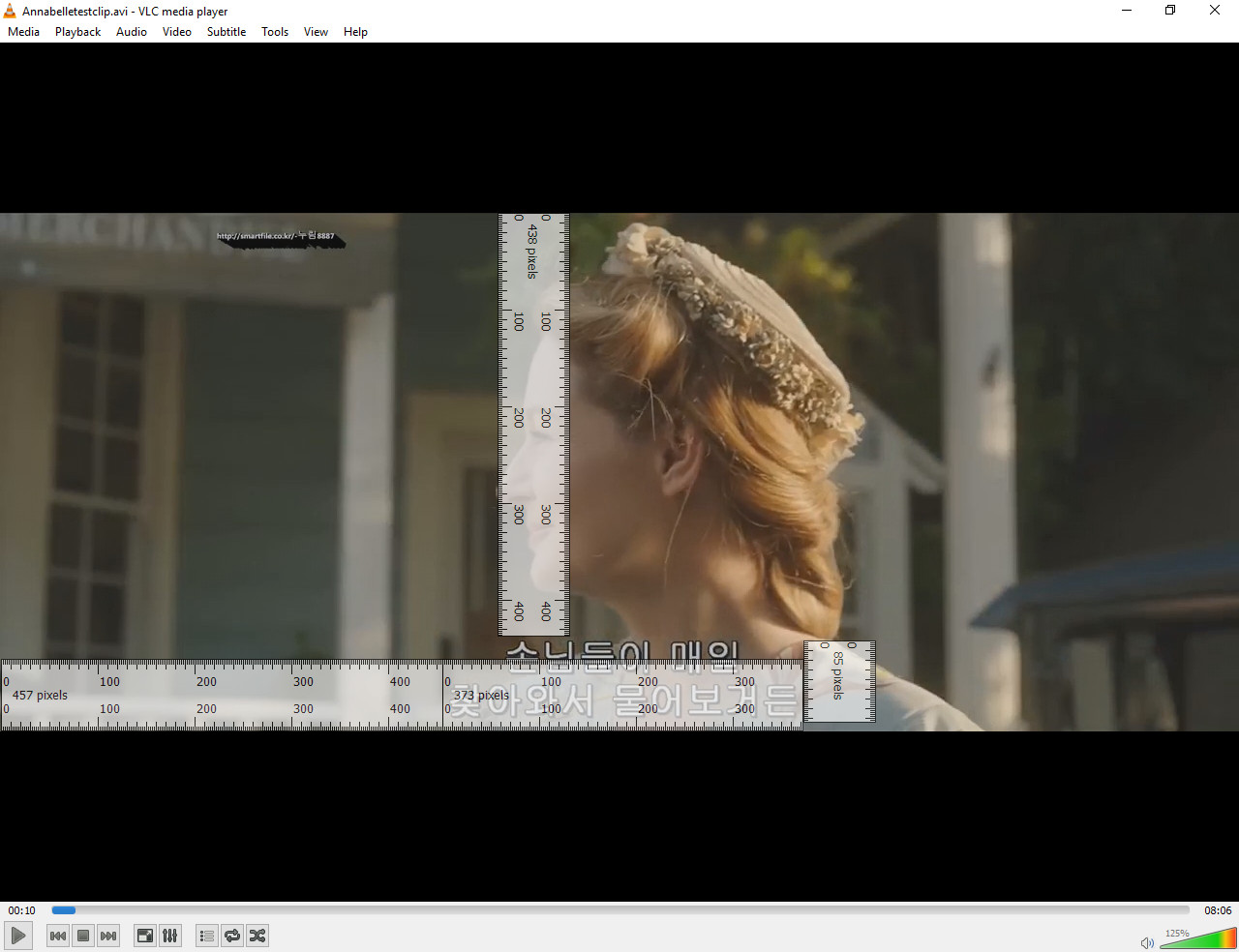Open extended settings (effects) dialog
Screen dimensions: 1239x952
coord(170,936)
